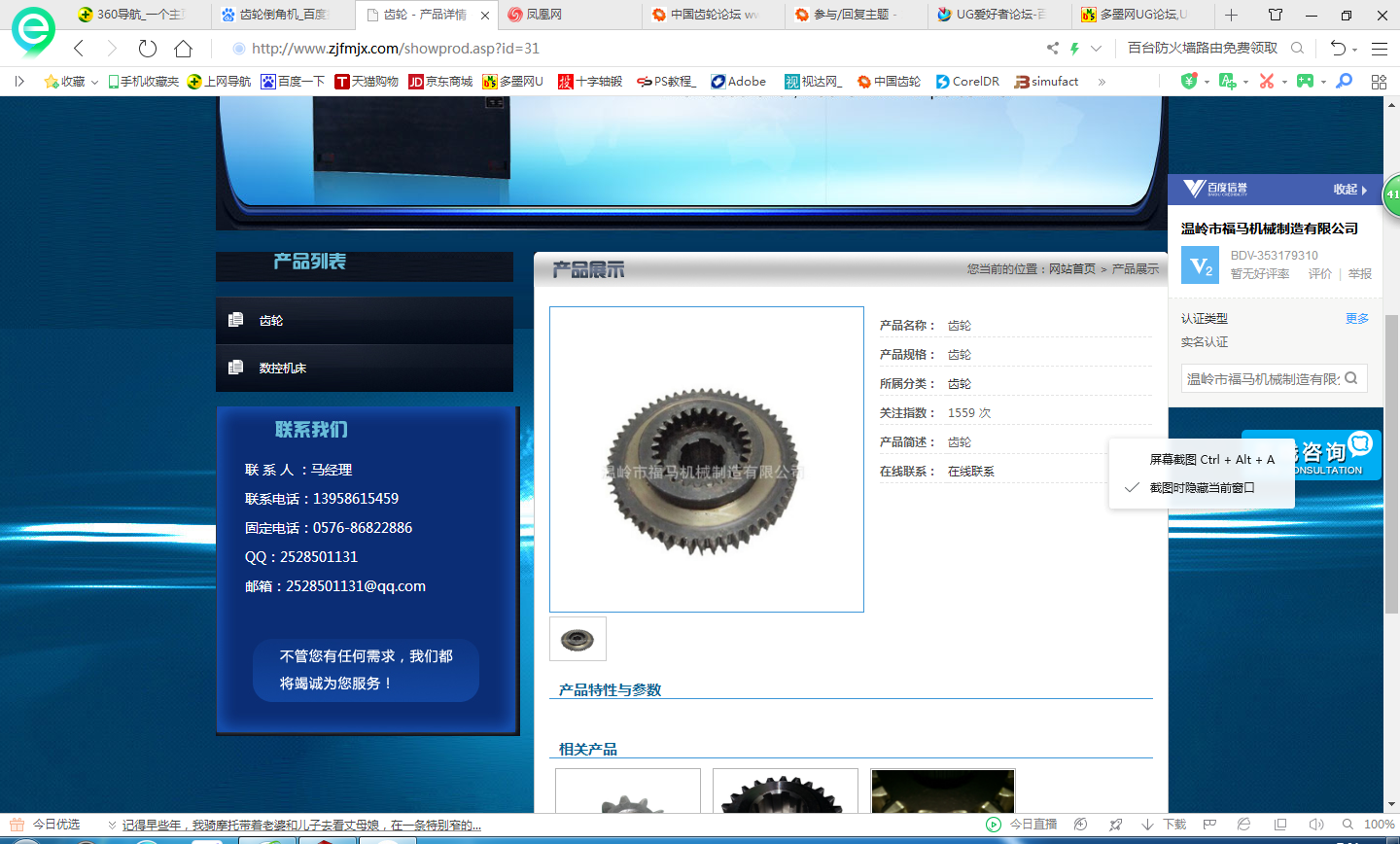The image size is (1400, 844).
Task: Open dropdown arrow beside the shield icon
Action: coord(1207,83)
